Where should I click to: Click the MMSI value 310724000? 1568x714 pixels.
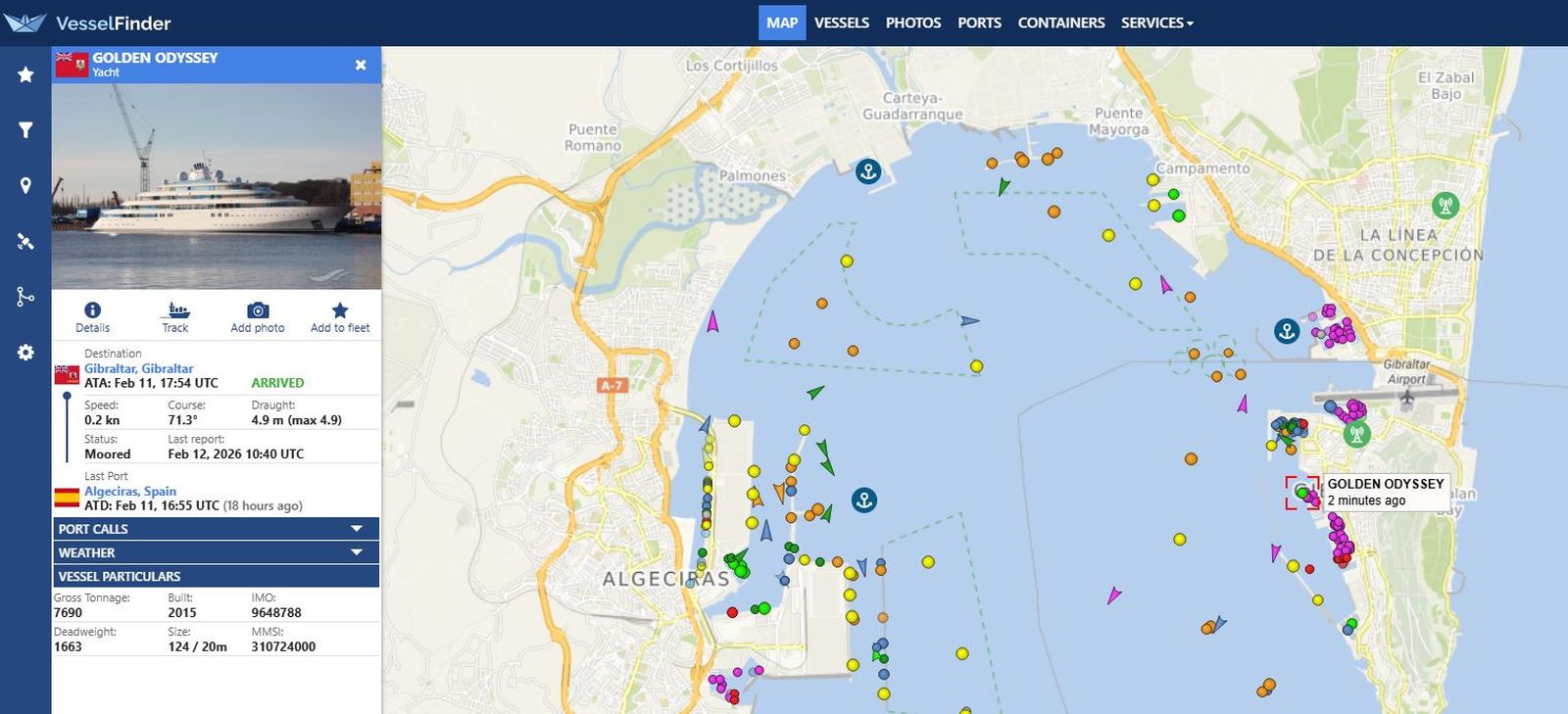283,646
